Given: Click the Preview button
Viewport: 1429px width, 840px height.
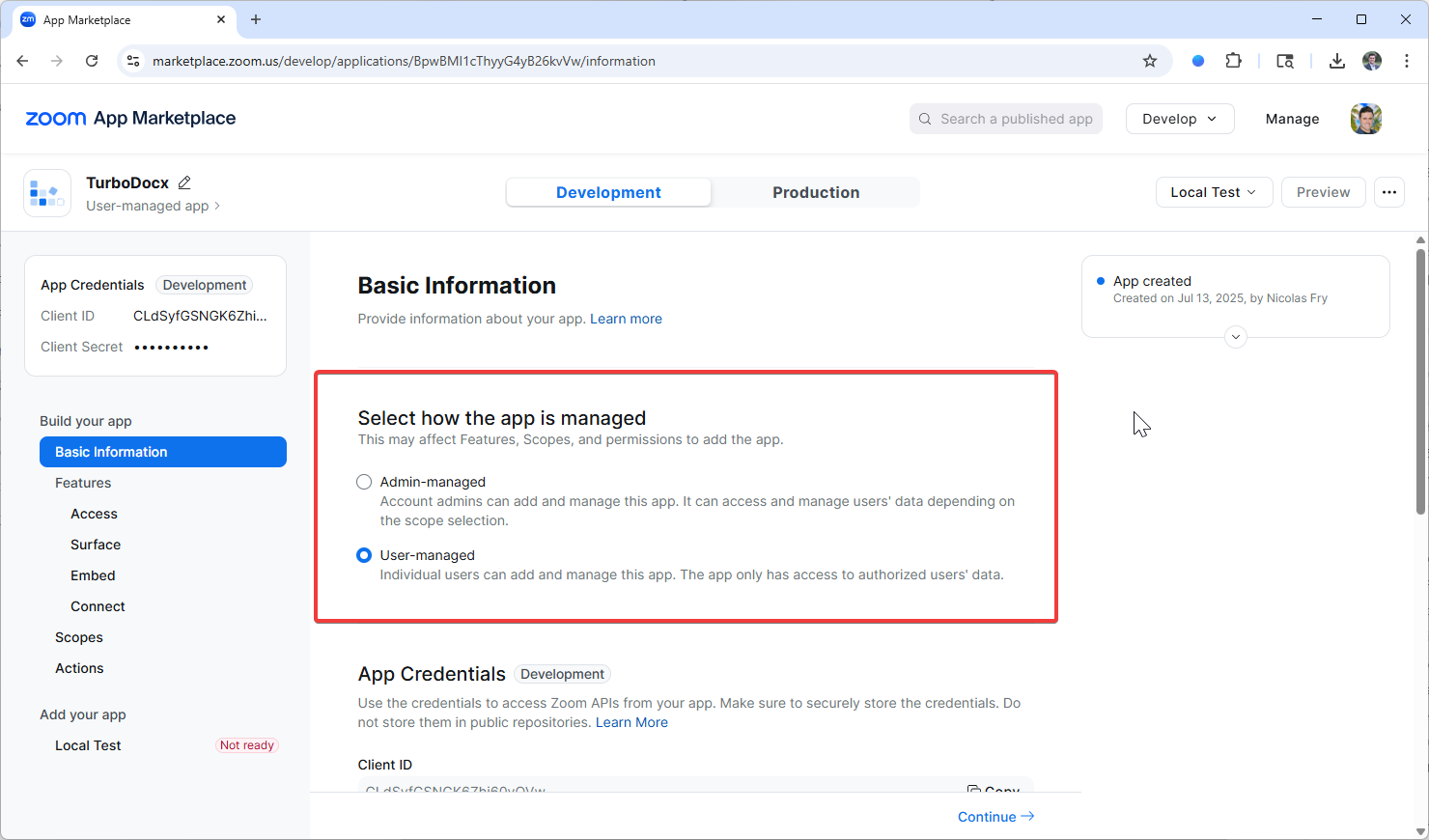Looking at the screenshot, I should coord(1323,192).
